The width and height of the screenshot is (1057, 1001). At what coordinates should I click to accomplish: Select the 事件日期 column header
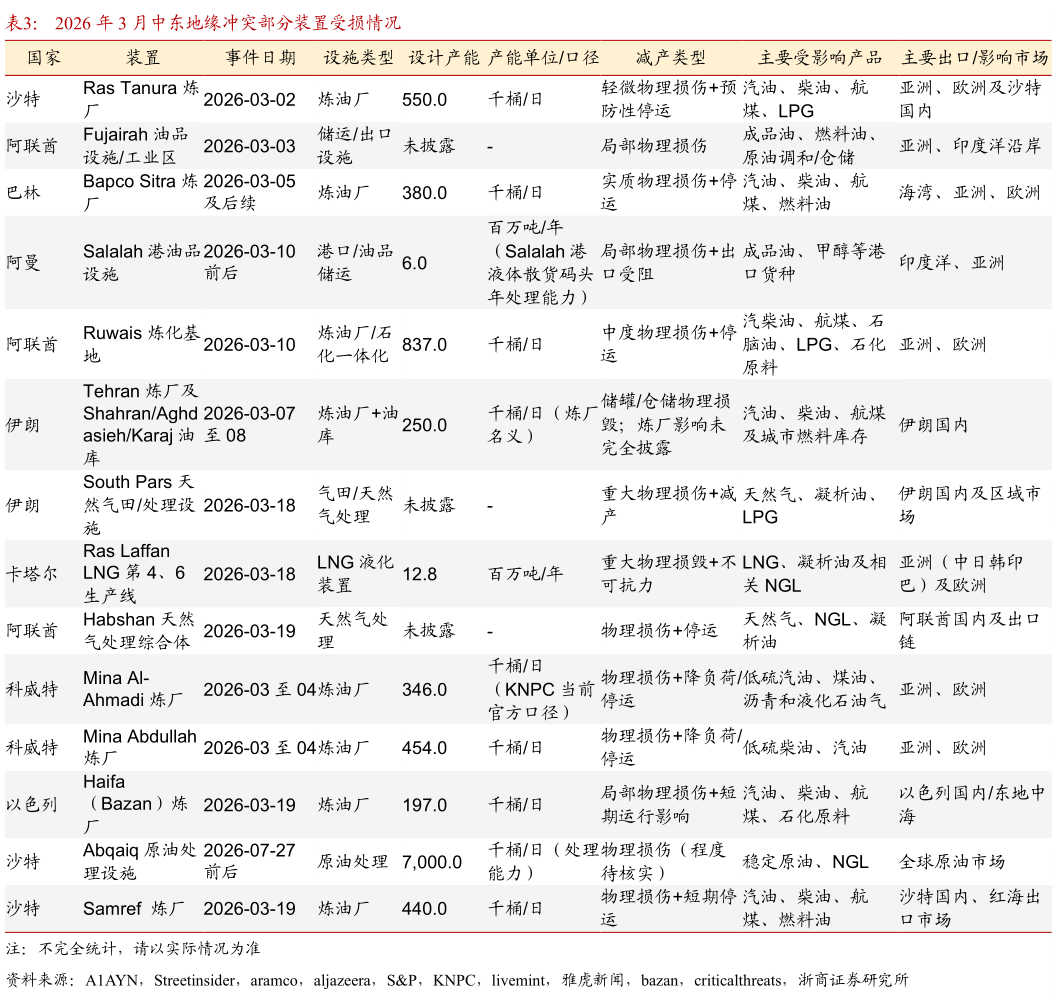tap(260, 58)
